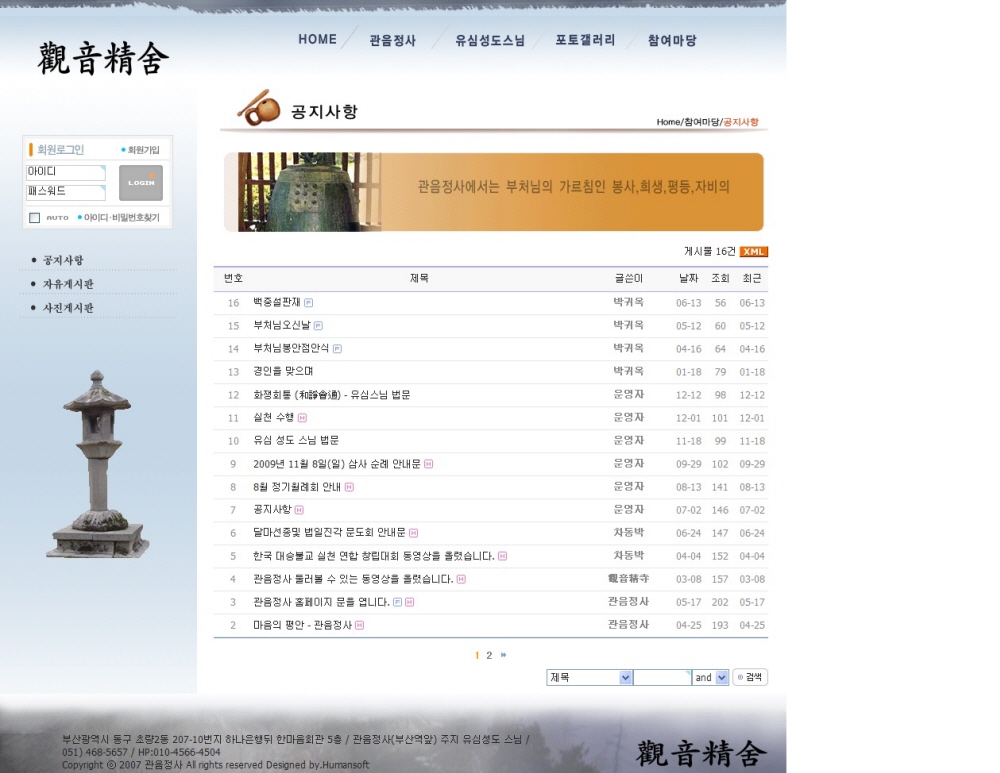Go to page 2 of the list
The image size is (1000, 773).
pos(489,655)
